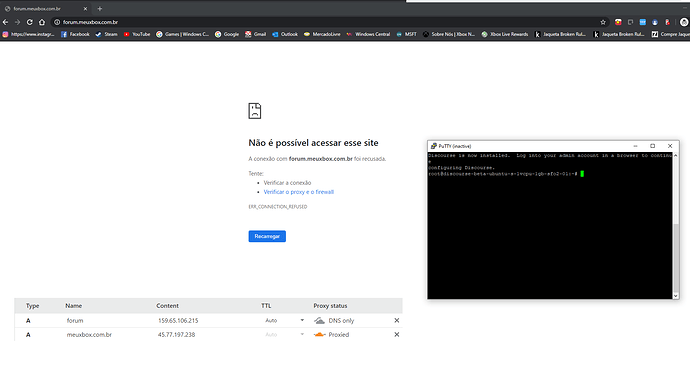The image size is (690, 371).
Task: Maximize the PuTTY window
Action: tap(653, 146)
